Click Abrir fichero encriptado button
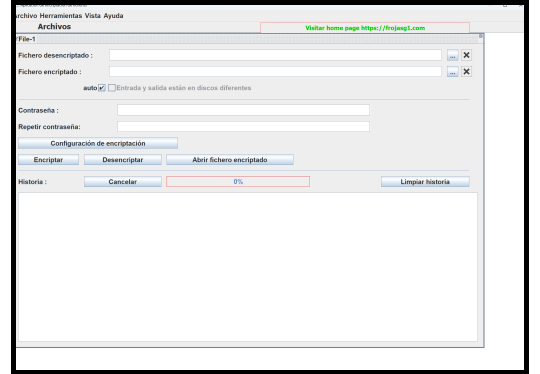Screen dimensions: 540x374 coord(230,160)
